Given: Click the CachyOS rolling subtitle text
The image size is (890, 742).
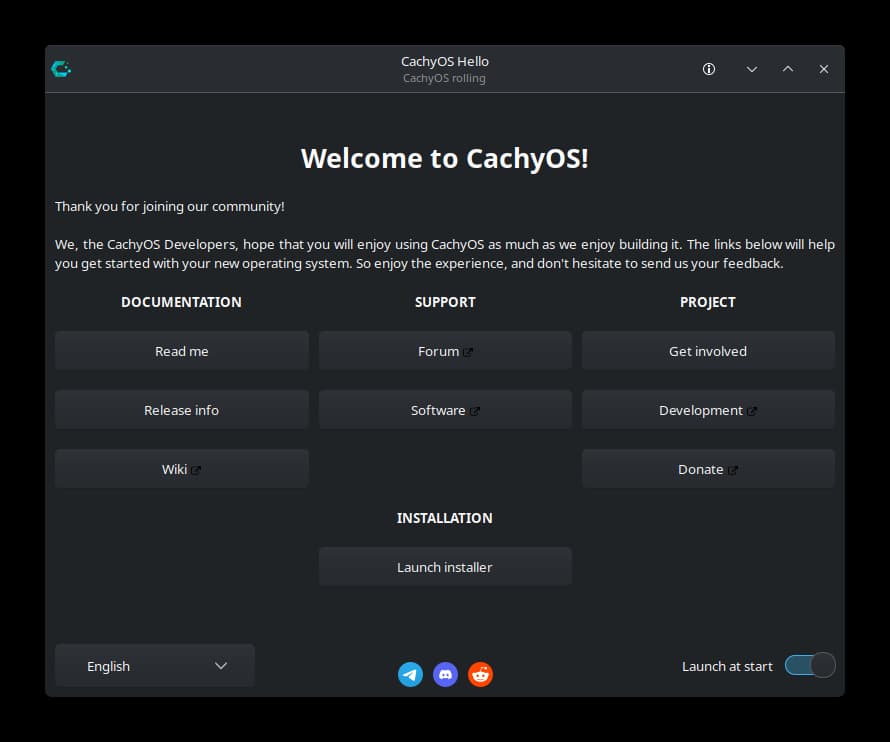Looking at the screenshot, I should coord(444,78).
